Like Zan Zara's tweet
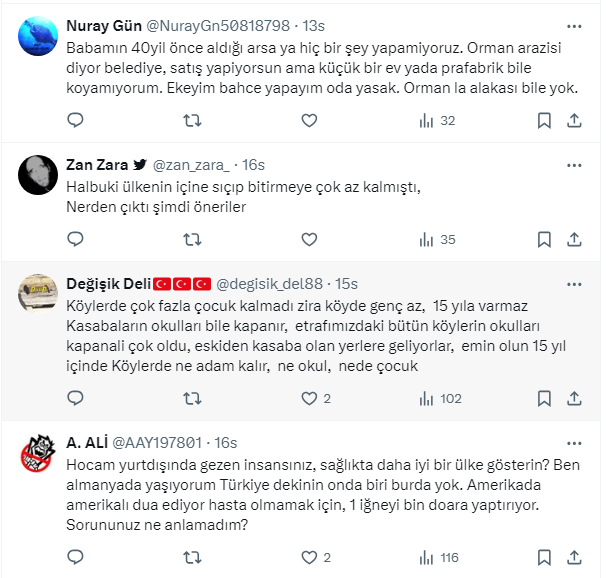This screenshot has width=606, height=578. pos(310,240)
